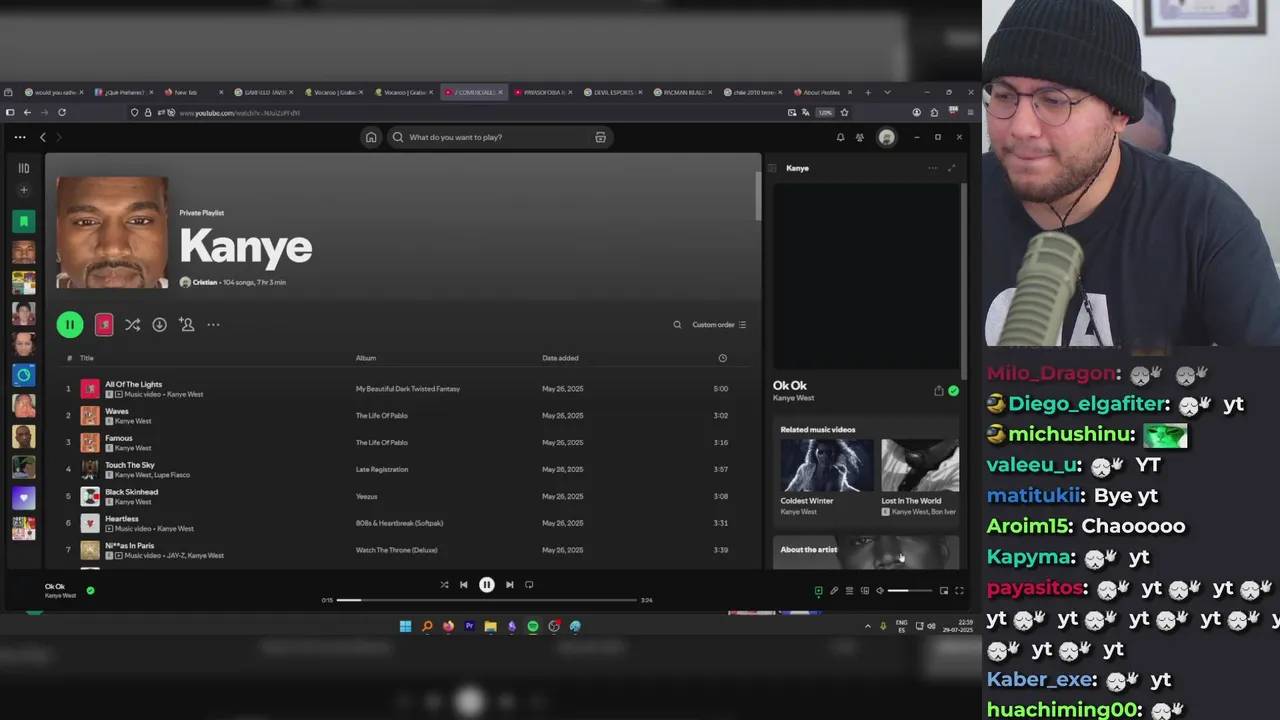Screen dimensions: 1280x720
Task: Open album Late Registration
Action: [382, 470]
